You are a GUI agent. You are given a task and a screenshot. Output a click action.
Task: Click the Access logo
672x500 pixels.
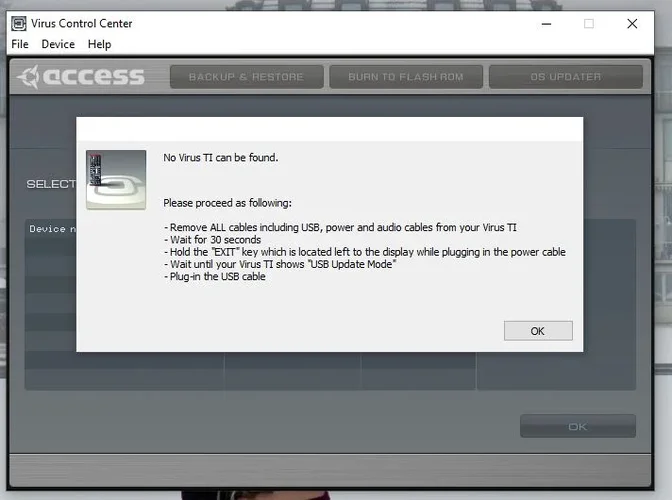click(x=81, y=77)
